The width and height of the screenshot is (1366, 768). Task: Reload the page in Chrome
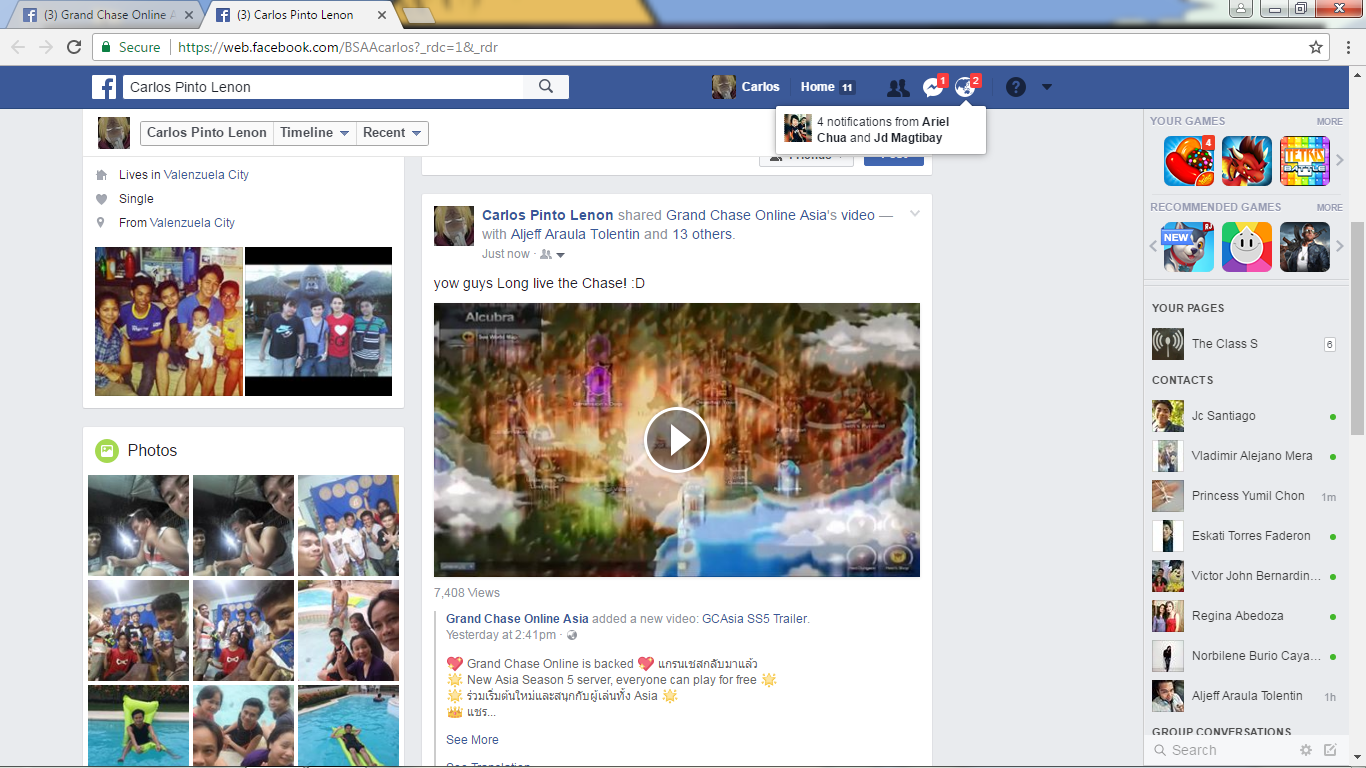pos(74,47)
